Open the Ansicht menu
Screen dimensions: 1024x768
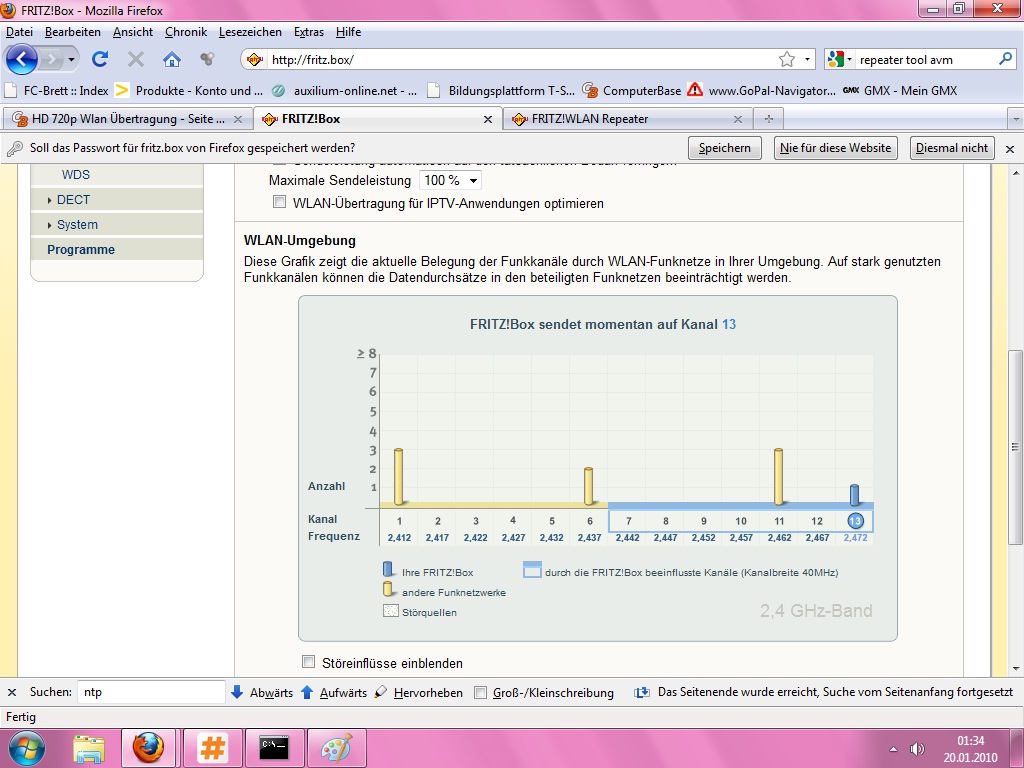click(133, 32)
